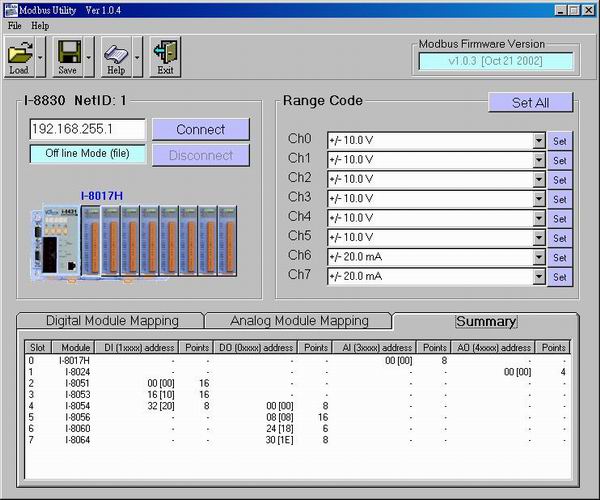
Task: Click the Set button for Ch4
Action: coord(560,219)
